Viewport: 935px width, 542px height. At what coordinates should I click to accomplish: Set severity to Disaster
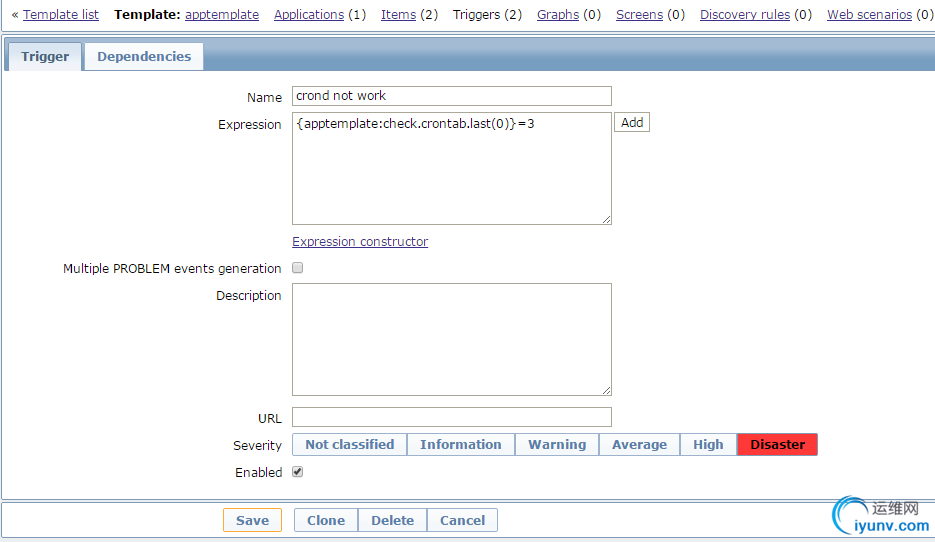[777, 445]
